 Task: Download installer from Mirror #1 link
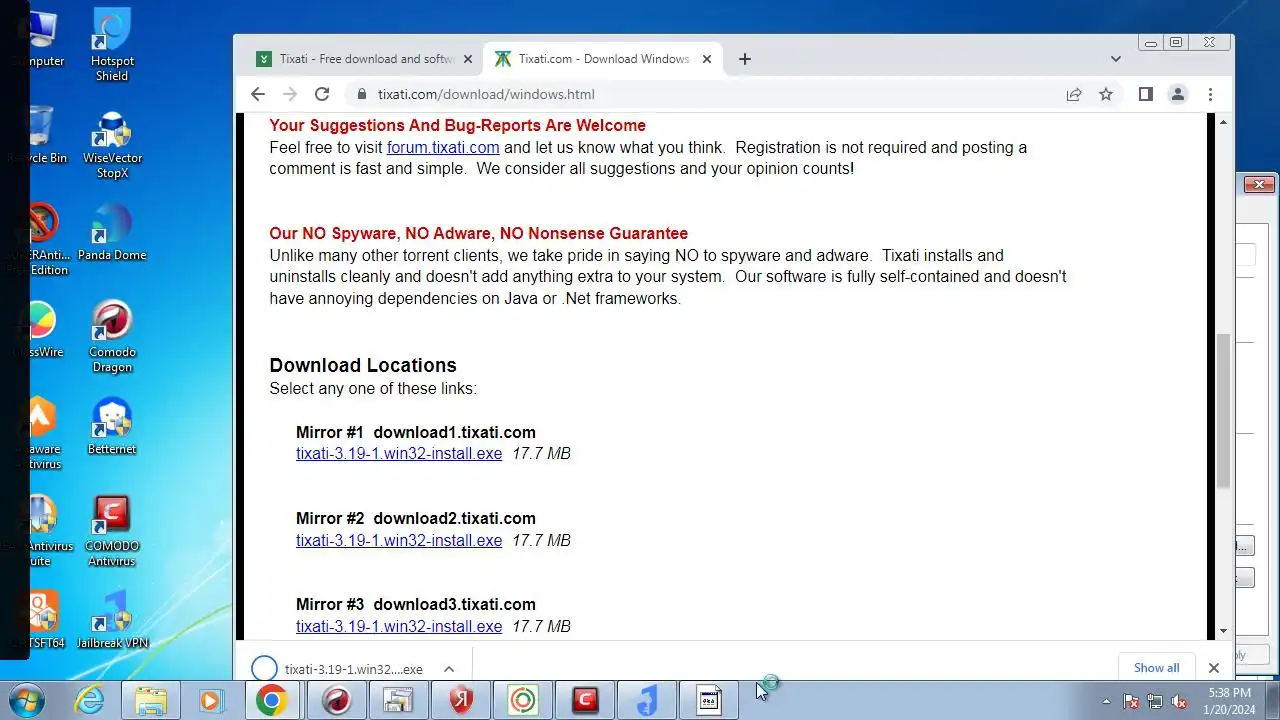[399, 453]
